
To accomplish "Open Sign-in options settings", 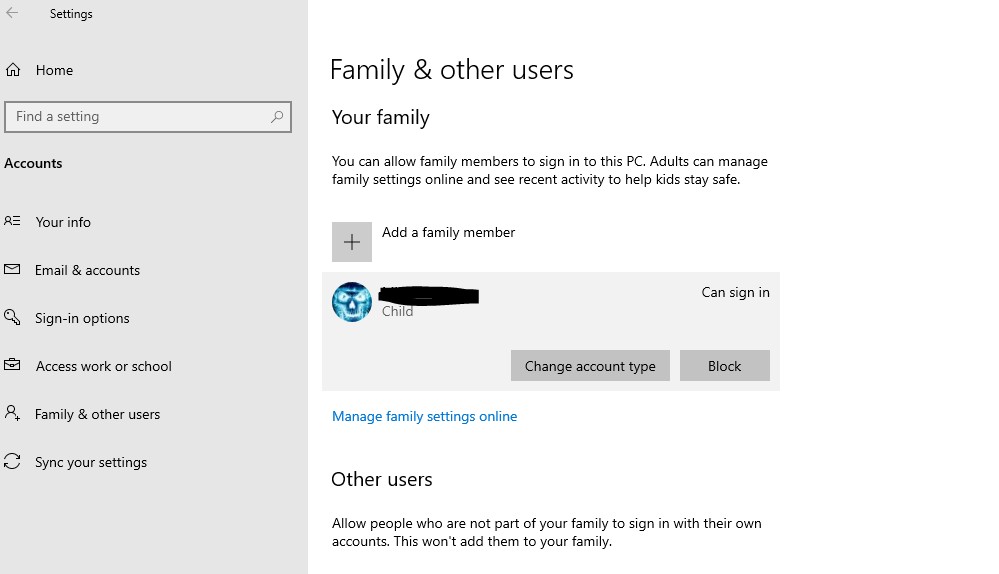I will click(x=82, y=318).
